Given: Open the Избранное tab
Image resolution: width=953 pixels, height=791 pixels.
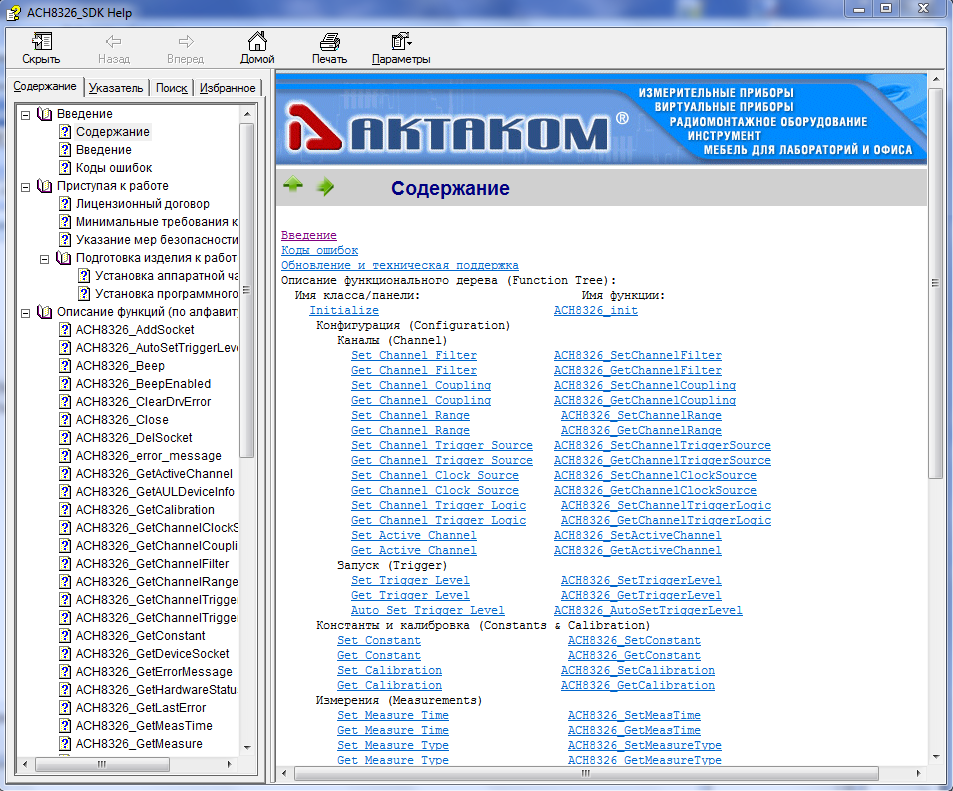Looking at the screenshot, I should tap(227, 88).
